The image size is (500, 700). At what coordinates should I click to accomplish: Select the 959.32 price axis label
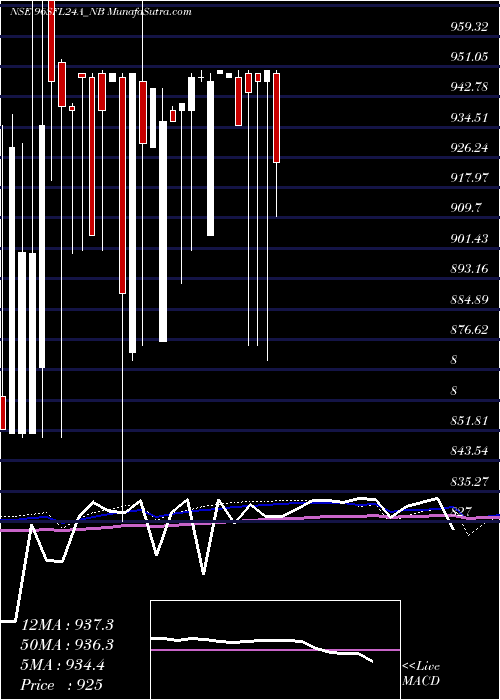pyautogui.click(x=469, y=26)
